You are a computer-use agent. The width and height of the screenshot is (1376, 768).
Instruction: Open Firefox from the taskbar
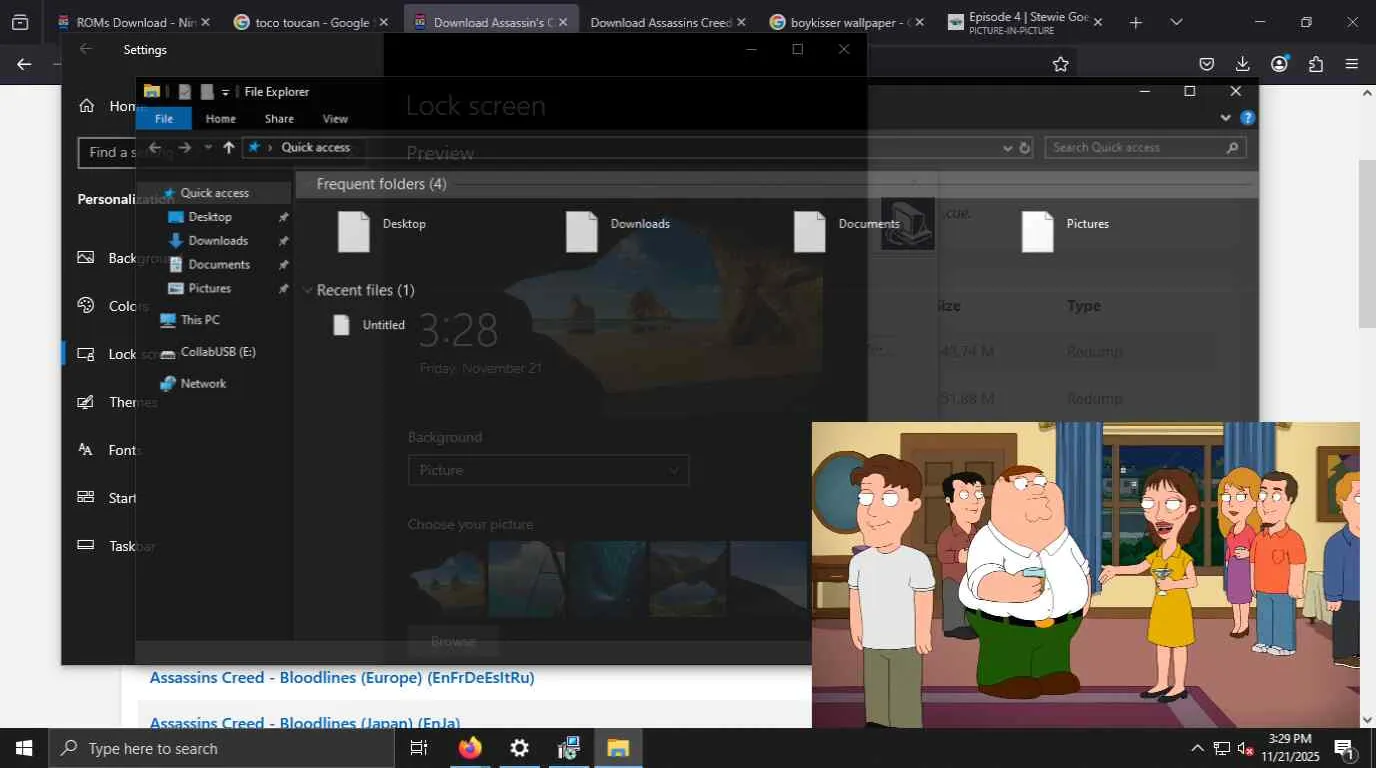(470, 748)
